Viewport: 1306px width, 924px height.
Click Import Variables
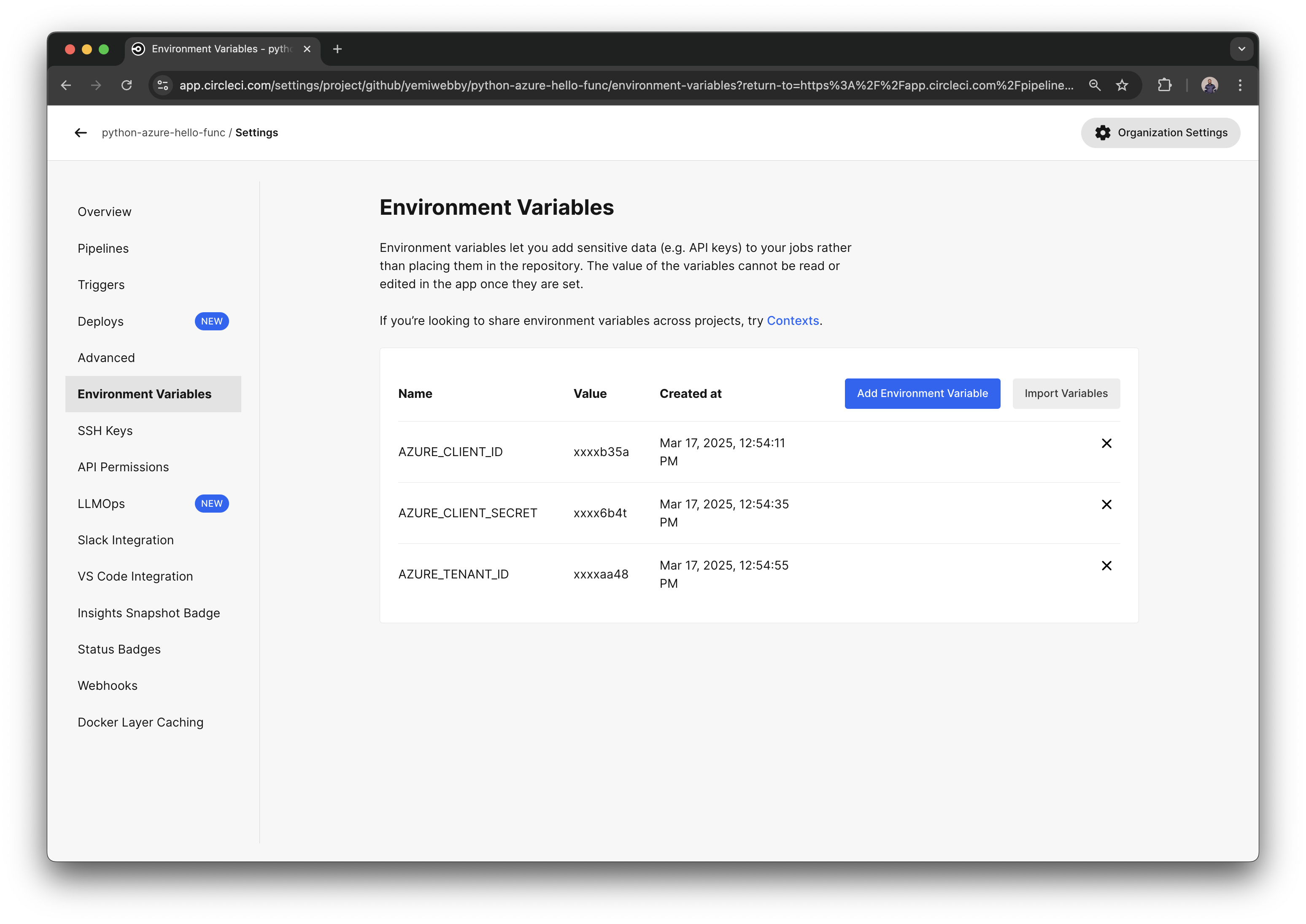1066,393
